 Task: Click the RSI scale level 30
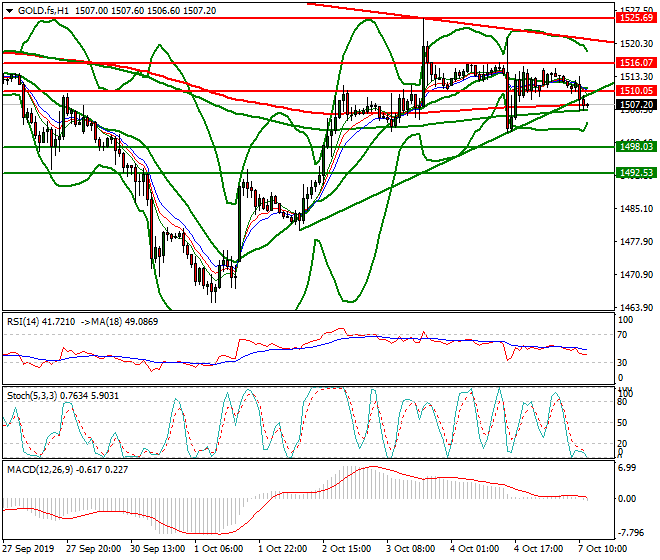point(623,363)
